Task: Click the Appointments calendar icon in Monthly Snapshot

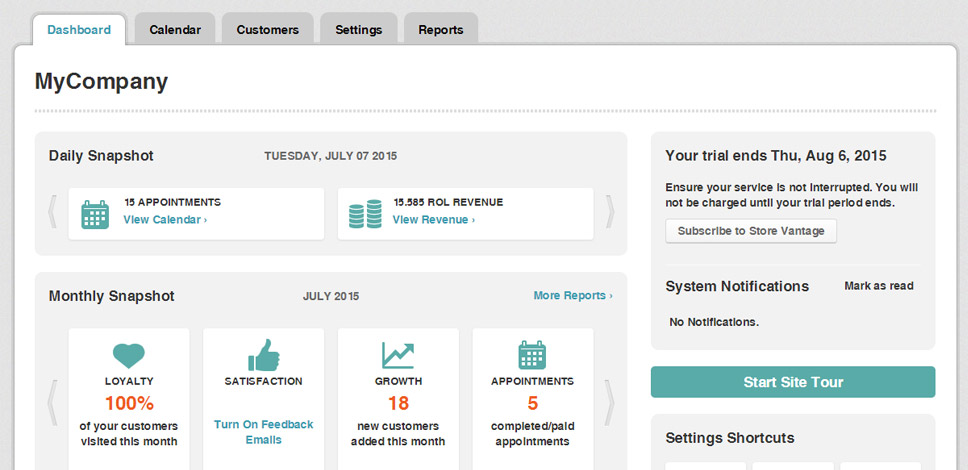Action: click(x=532, y=355)
